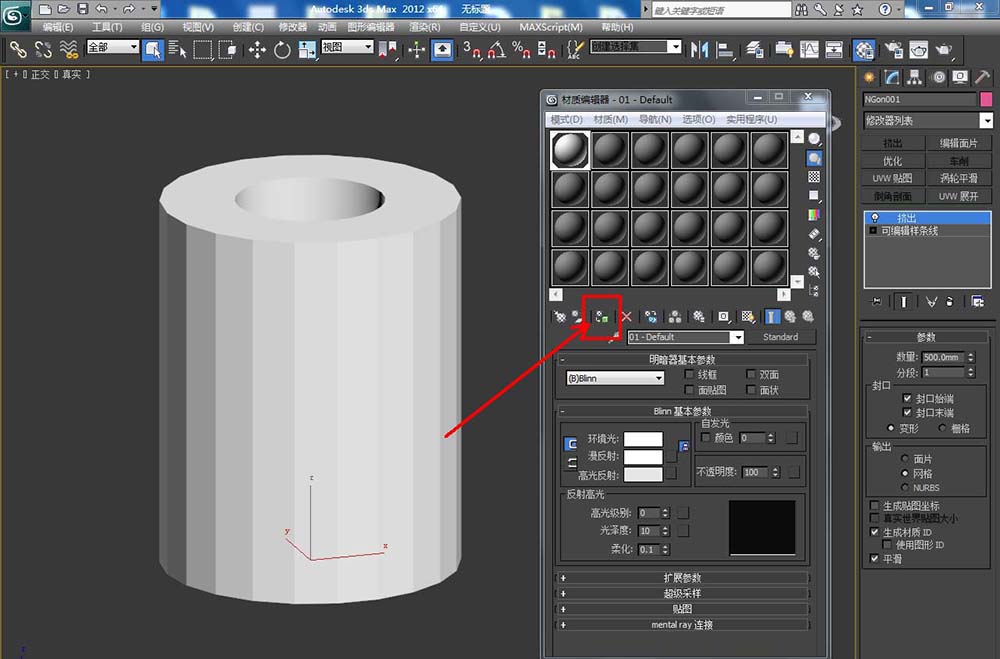Activate the Select Object arrow tool

(153, 50)
